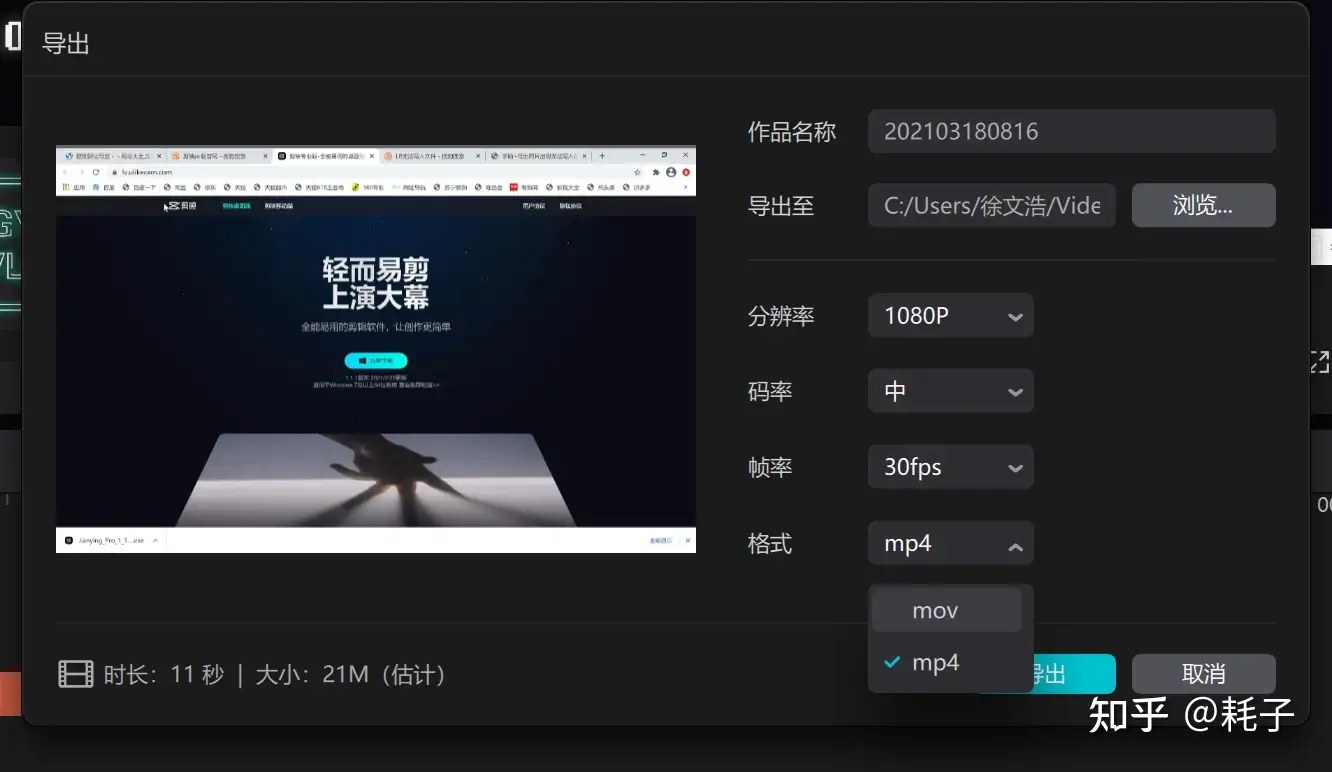The width and height of the screenshot is (1332, 772).
Task: Click the 时长: 11 秒 text
Action: 164,674
